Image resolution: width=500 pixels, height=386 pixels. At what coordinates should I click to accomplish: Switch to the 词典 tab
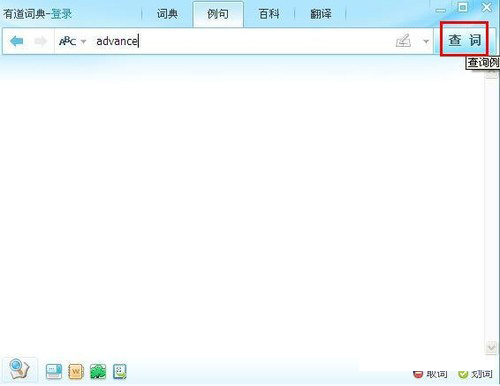(167, 14)
